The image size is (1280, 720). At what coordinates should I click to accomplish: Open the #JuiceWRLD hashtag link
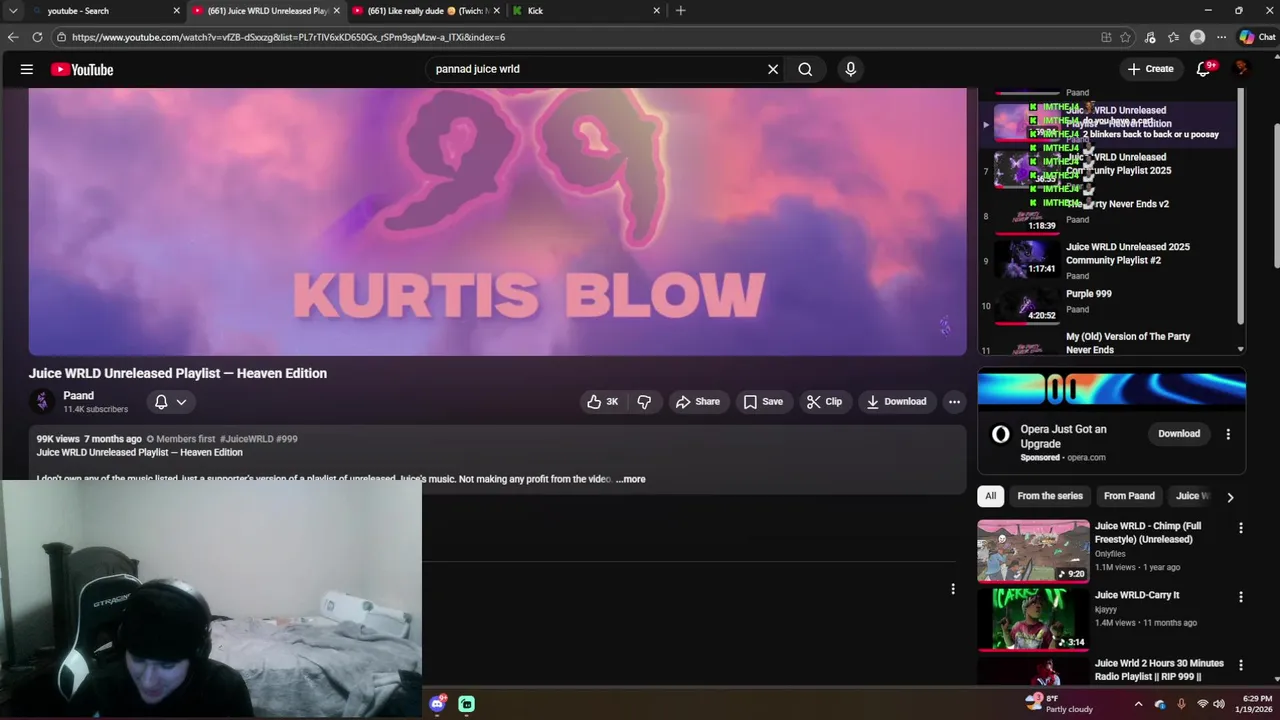tap(246, 439)
